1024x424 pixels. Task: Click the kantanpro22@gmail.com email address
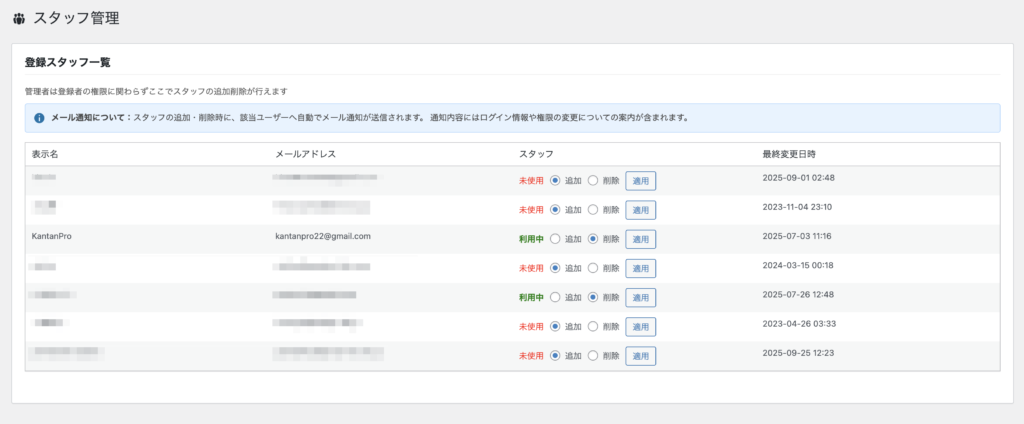[x=323, y=237]
